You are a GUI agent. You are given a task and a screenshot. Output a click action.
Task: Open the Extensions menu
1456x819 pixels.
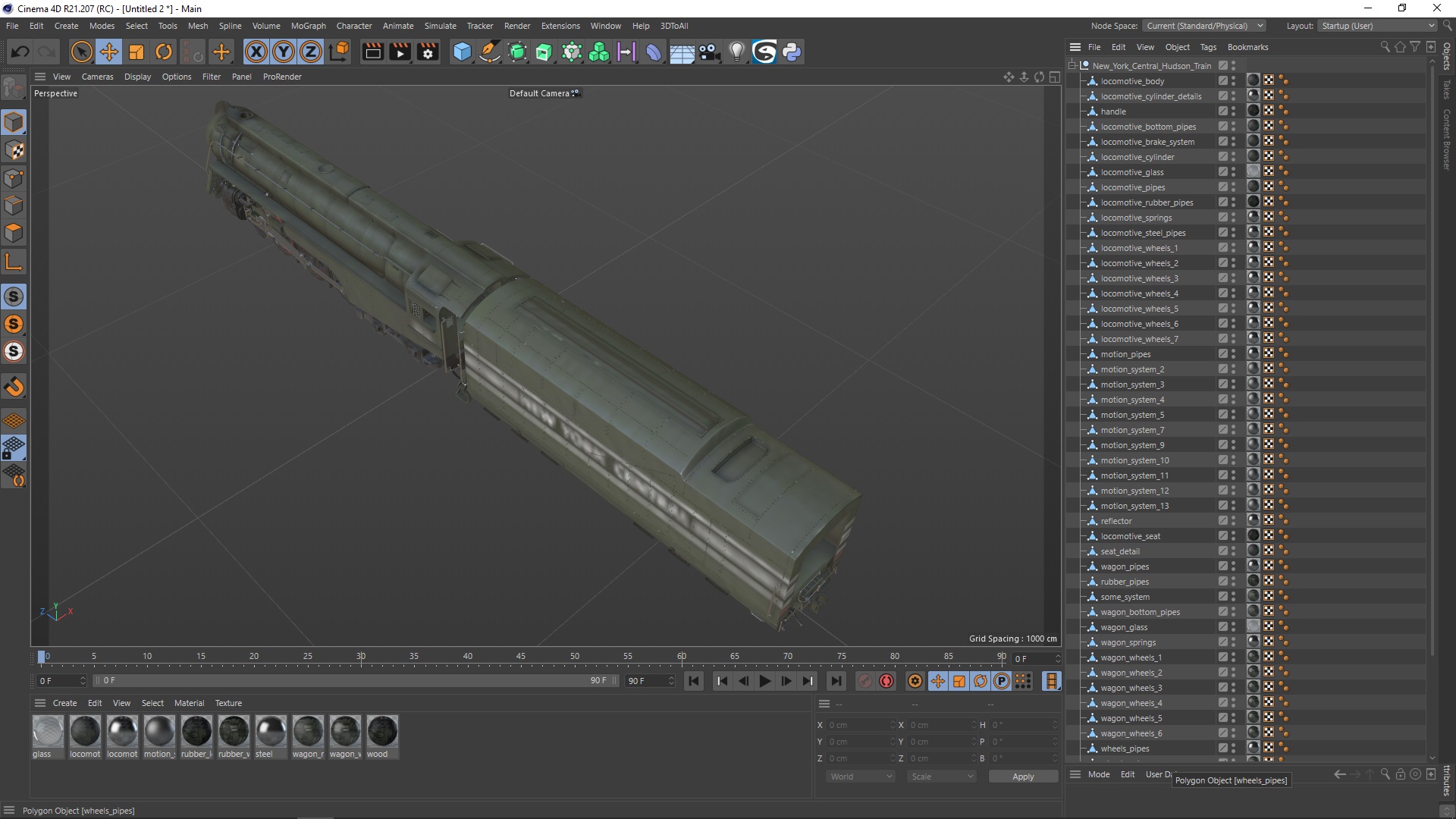pos(560,26)
